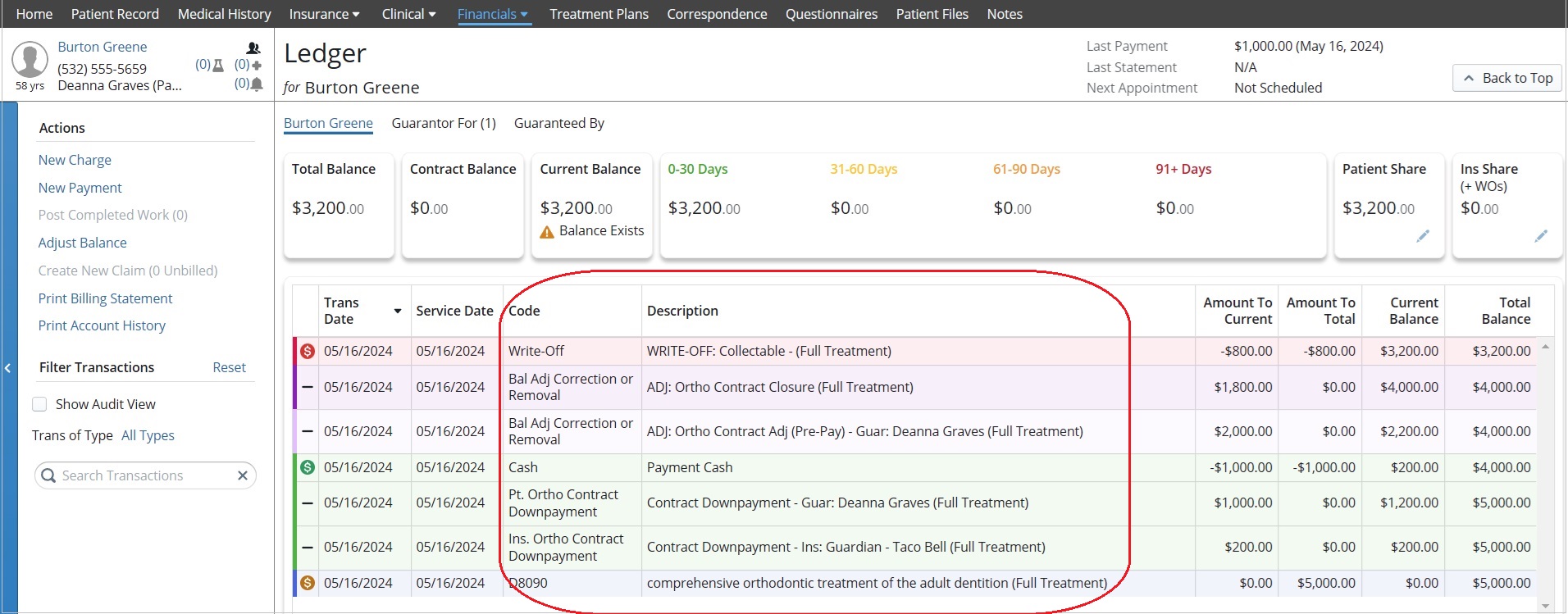This screenshot has height=614, width=1568.
Task: Clear search with the X icon
Action: tap(243, 475)
